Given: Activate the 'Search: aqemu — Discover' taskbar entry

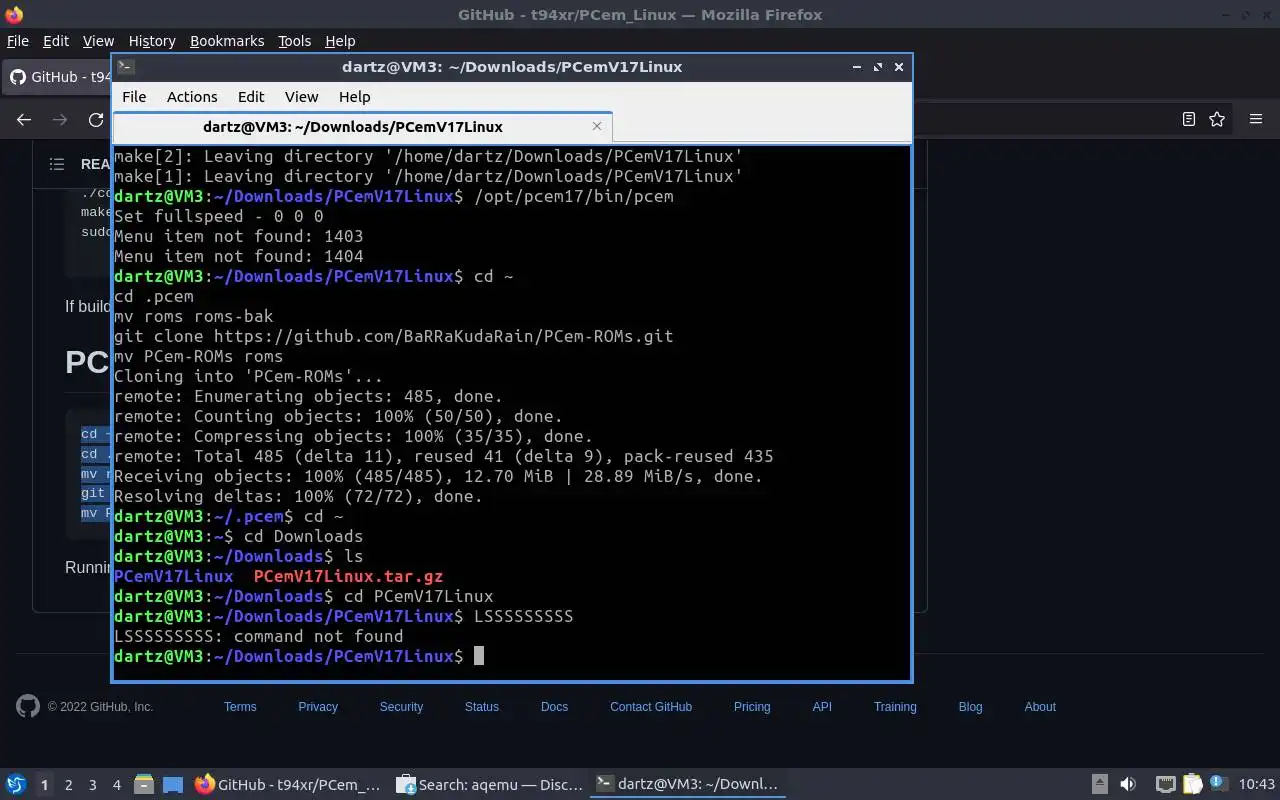Looking at the screenshot, I should (x=489, y=785).
